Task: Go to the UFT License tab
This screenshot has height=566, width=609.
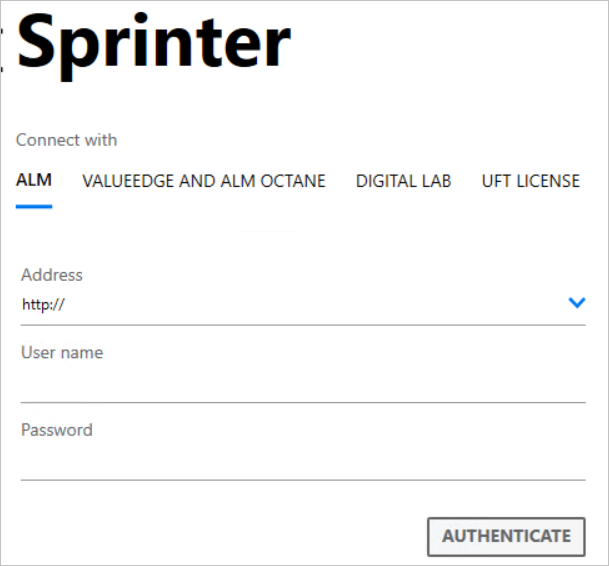Action: point(530,181)
